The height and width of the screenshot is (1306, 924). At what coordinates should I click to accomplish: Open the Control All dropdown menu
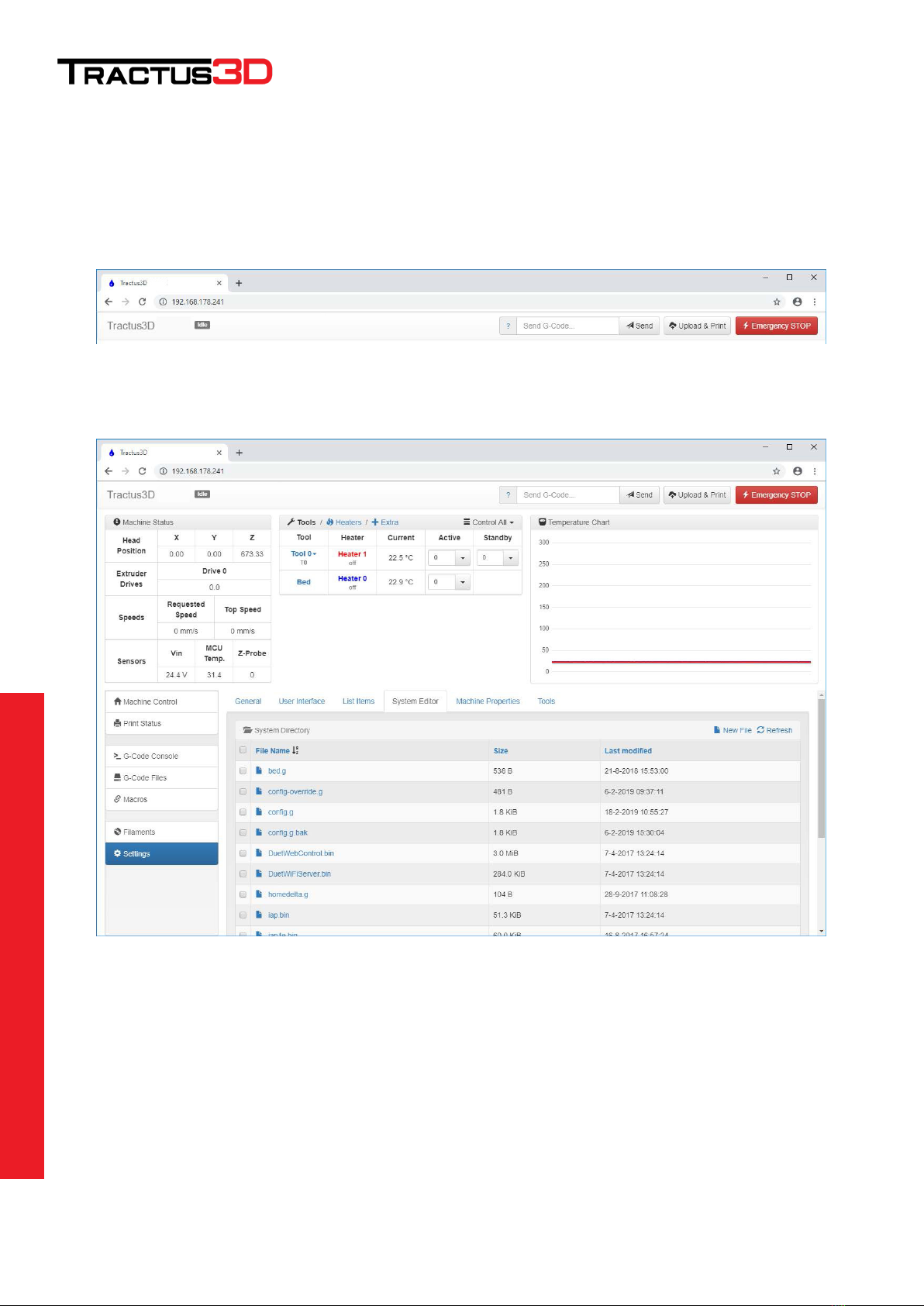coord(488,522)
